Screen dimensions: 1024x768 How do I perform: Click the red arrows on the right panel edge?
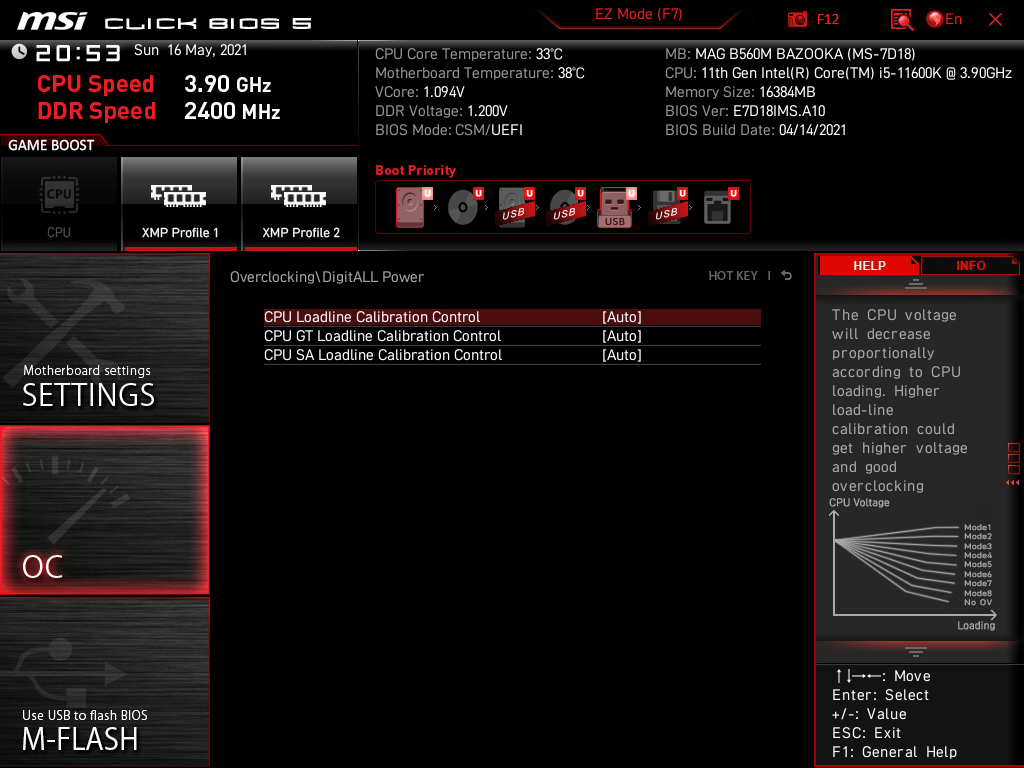[1012, 483]
